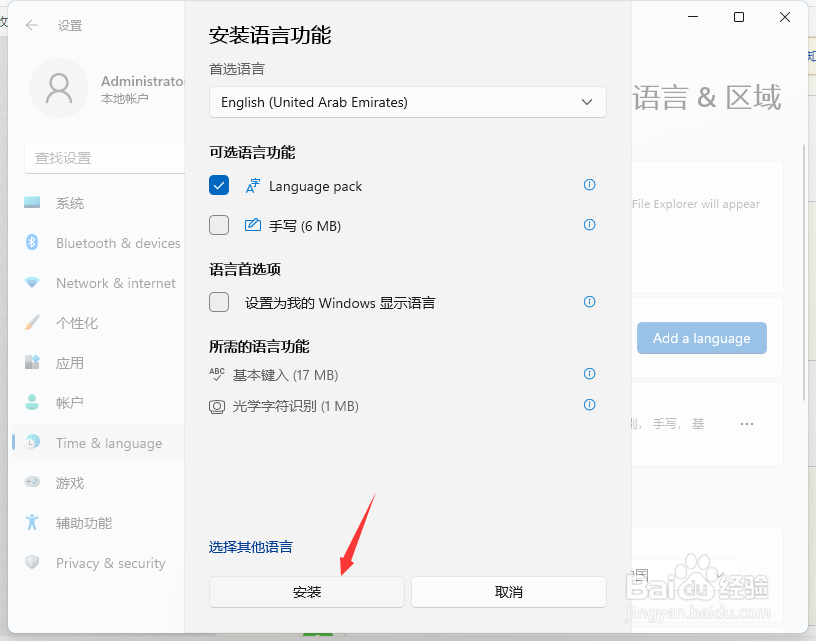Maximize the Settings window
816x641 pixels.
tap(738, 17)
